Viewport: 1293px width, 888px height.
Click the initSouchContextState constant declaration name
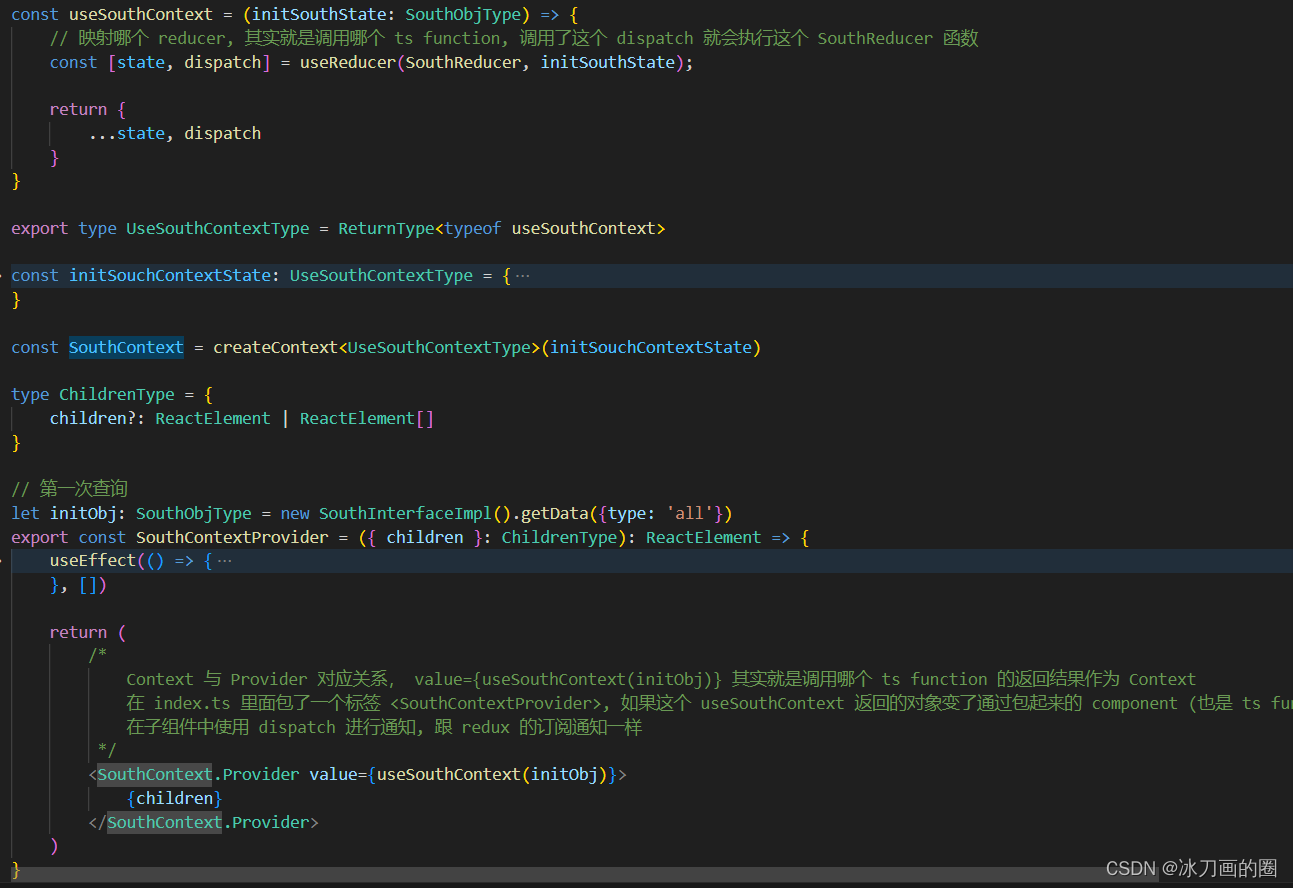[x=170, y=275]
